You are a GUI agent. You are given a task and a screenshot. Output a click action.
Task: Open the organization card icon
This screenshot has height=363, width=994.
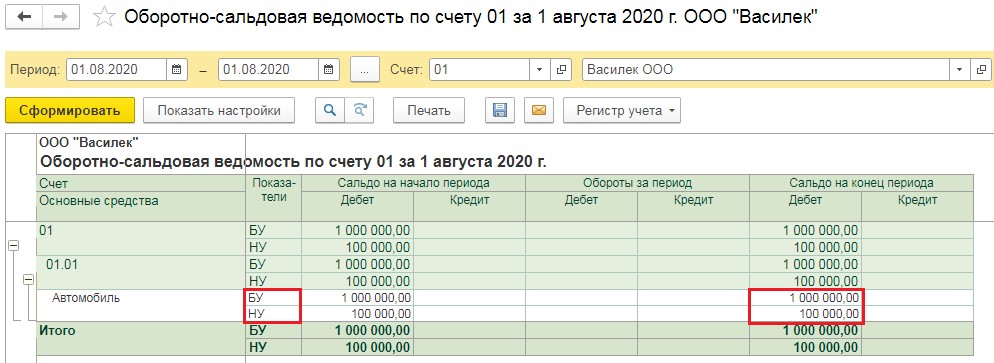pos(981,70)
